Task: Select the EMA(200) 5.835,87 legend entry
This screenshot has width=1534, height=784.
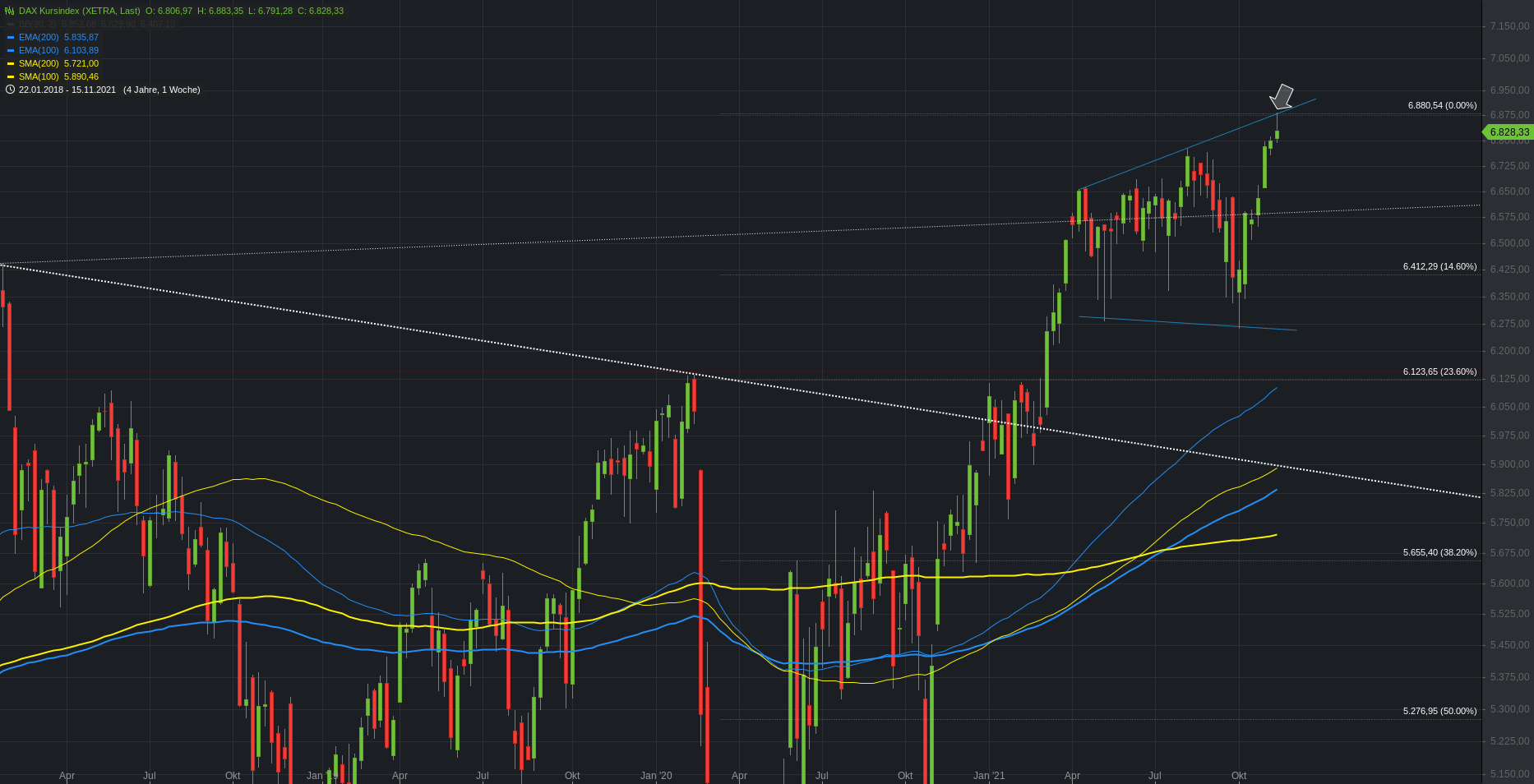Action: [x=58, y=37]
